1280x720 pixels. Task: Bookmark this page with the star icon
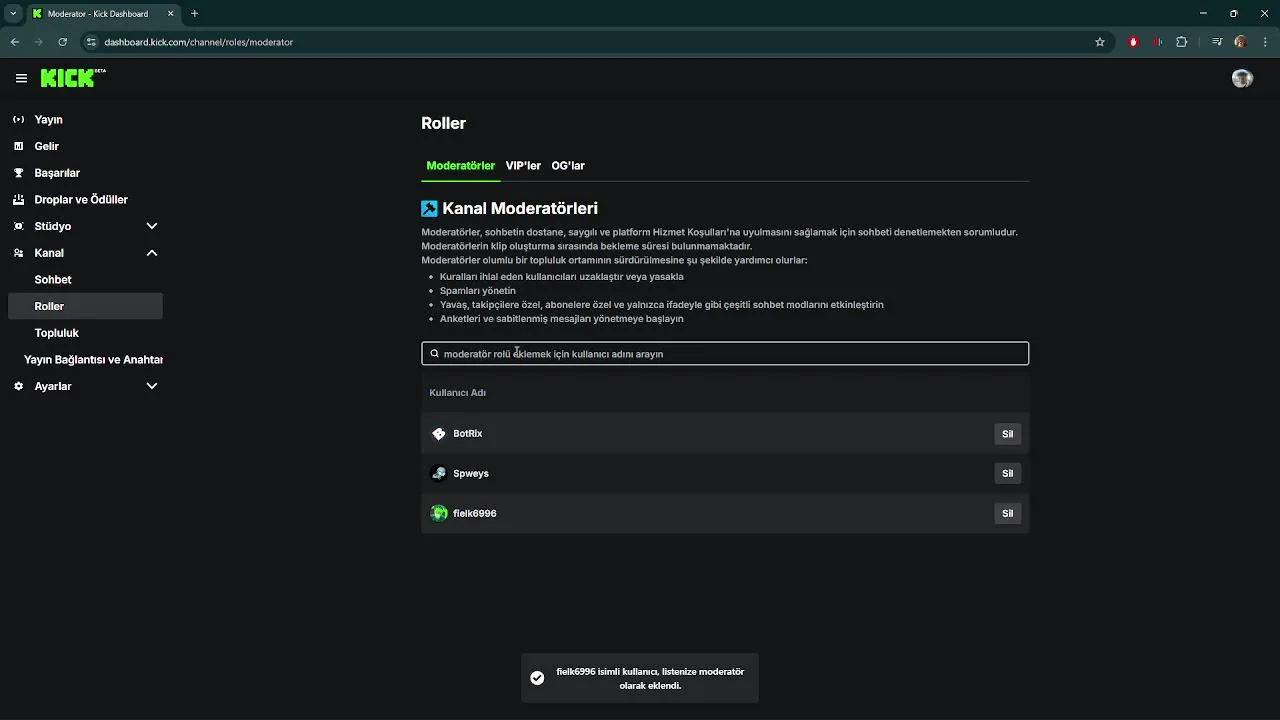1100,42
